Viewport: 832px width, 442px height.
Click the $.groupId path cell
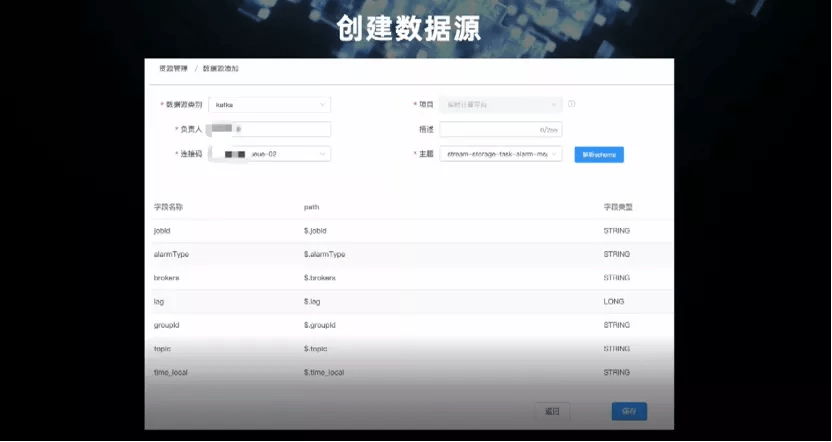click(x=319, y=325)
